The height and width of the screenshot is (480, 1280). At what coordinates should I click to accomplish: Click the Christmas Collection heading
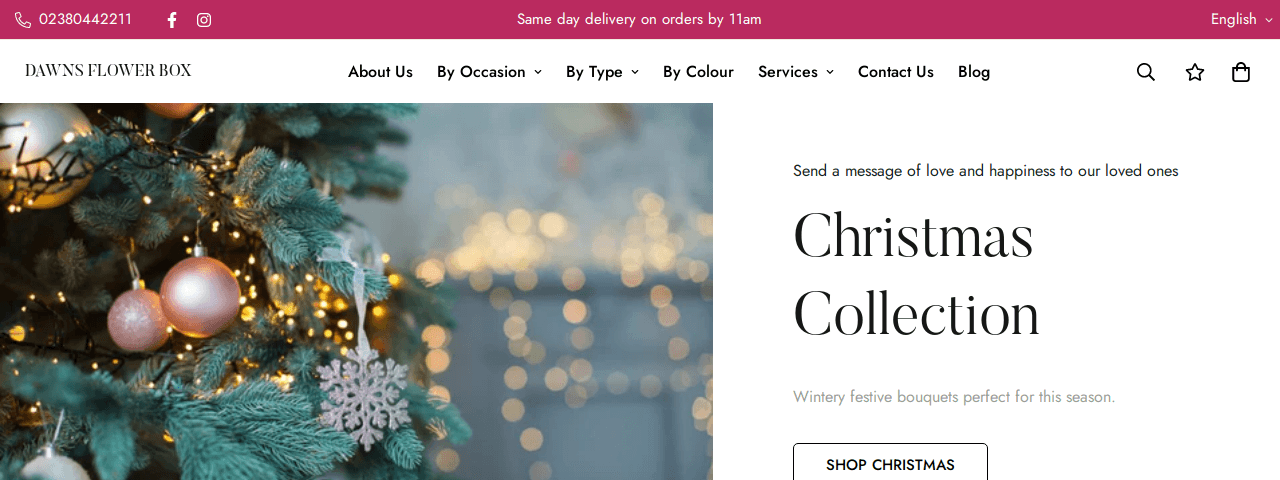pyautogui.click(x=916, y=275)
